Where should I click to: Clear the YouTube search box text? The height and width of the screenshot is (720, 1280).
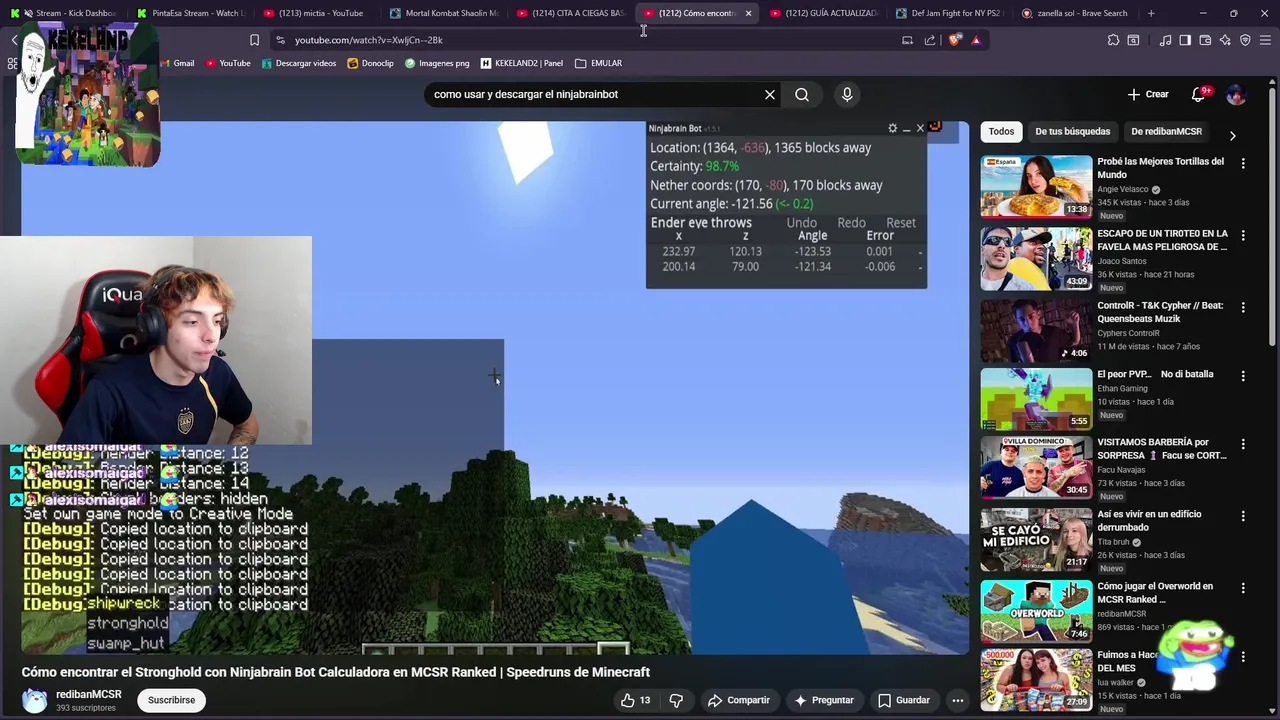point(770,94)
